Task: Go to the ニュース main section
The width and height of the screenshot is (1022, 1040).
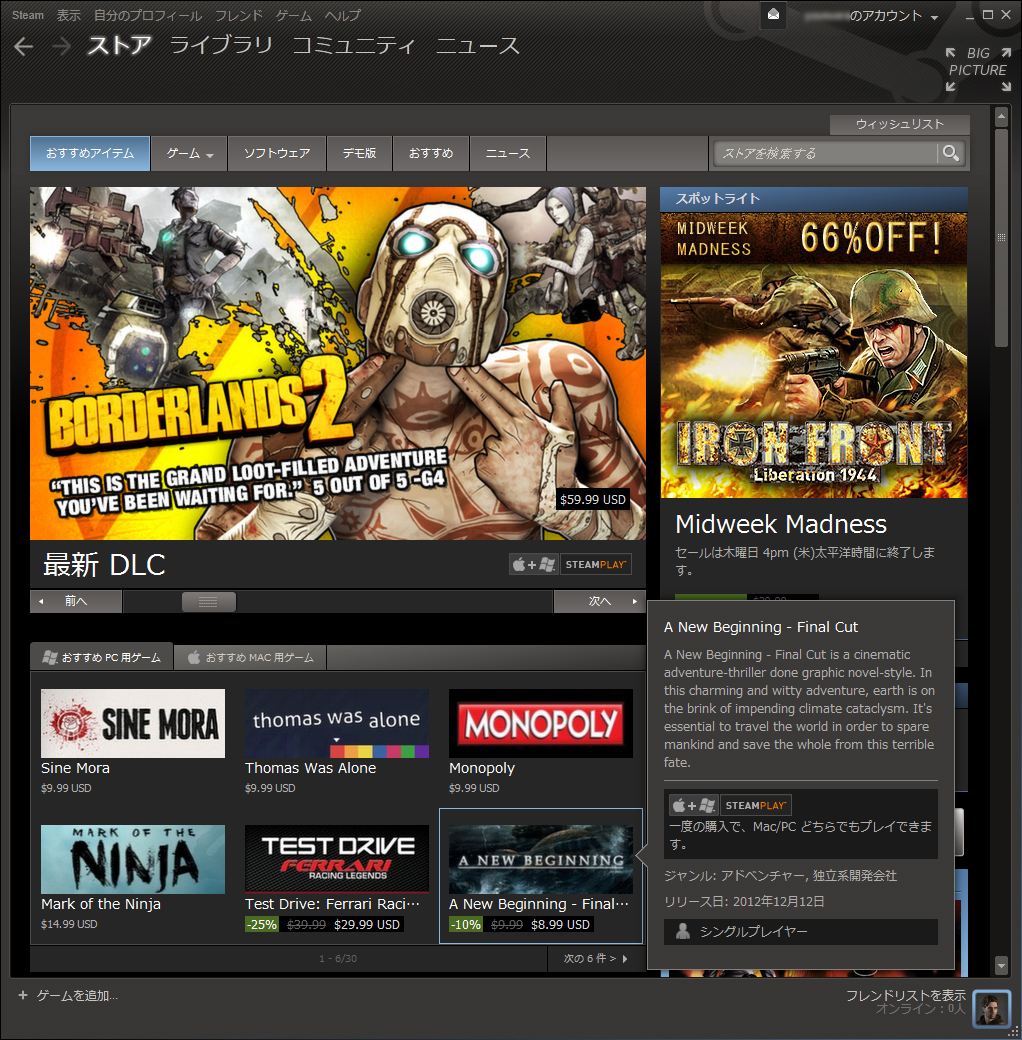Action: pyautogui.click(x=478, y=45)
